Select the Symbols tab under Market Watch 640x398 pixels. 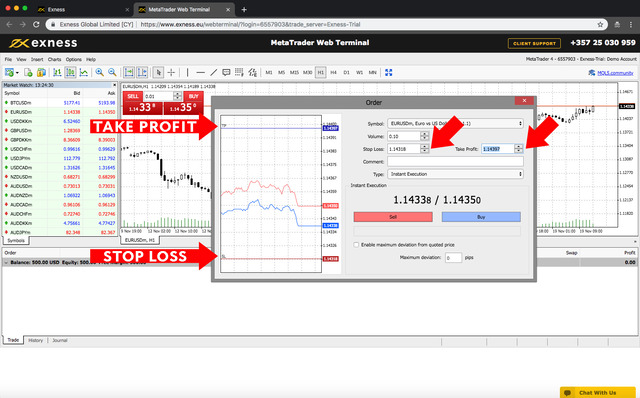16,240
